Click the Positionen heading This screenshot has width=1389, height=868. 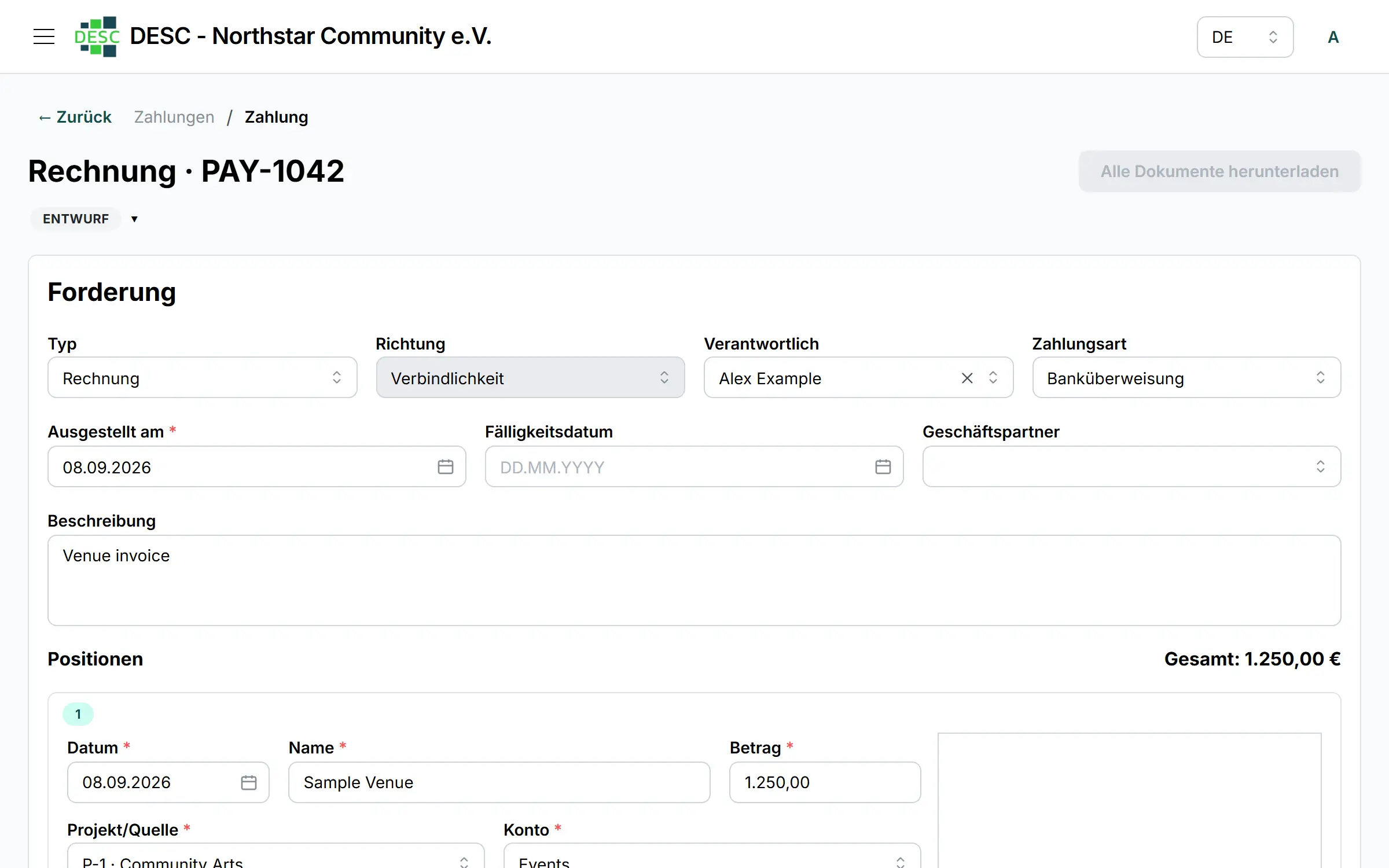95,659
